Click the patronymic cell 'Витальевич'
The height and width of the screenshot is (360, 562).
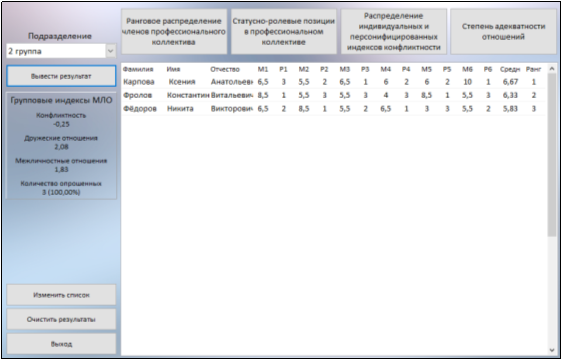tap(232, 95)
